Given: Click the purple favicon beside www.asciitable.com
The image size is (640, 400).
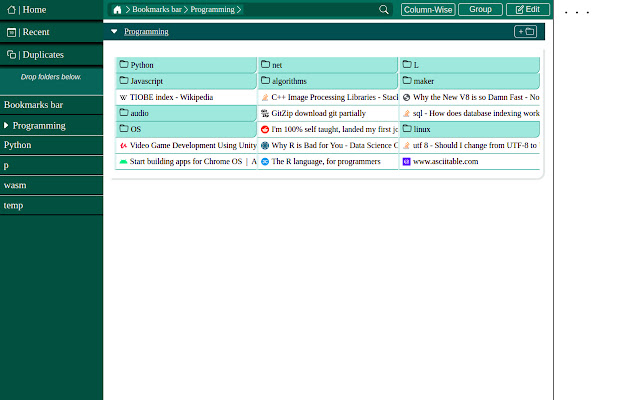Looking at the screenshot, I should point(406,162).
